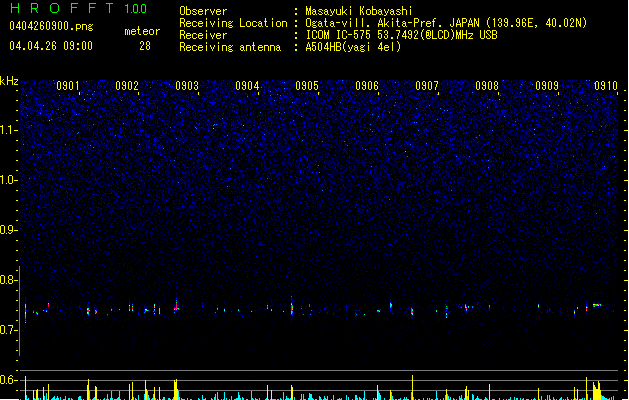The image size is (629, 400).
Task: Click the 0905 time marker
Action: (307, 86)
